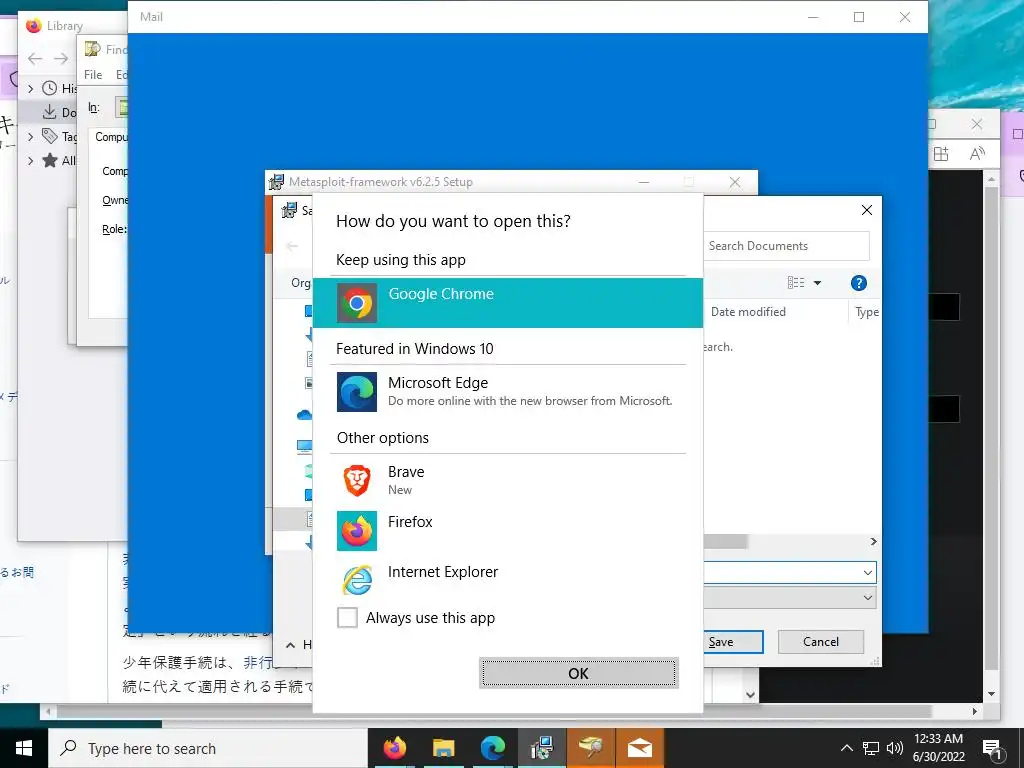This screenshot has height=768, width=1024.
Task: Open the help icon in Save dialog
Action: pyautogui.click(x=859, y=283)
